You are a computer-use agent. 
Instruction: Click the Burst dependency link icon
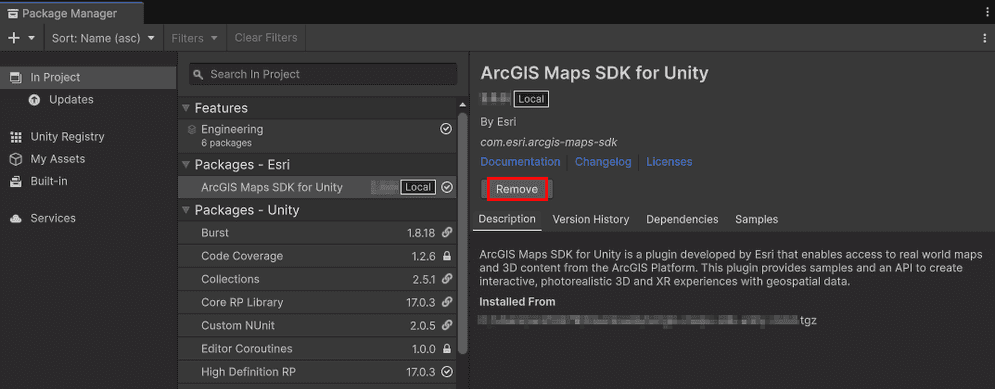point(447,233)
